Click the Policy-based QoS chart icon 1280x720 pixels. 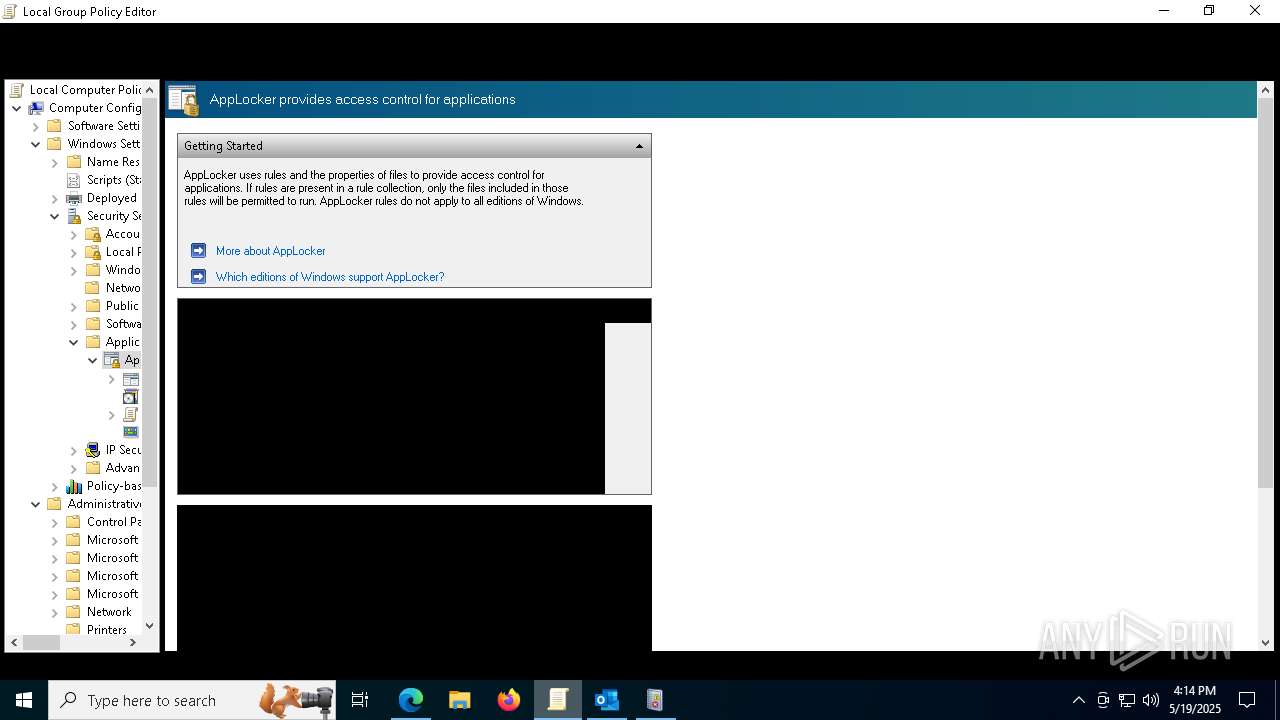(73, 486)
